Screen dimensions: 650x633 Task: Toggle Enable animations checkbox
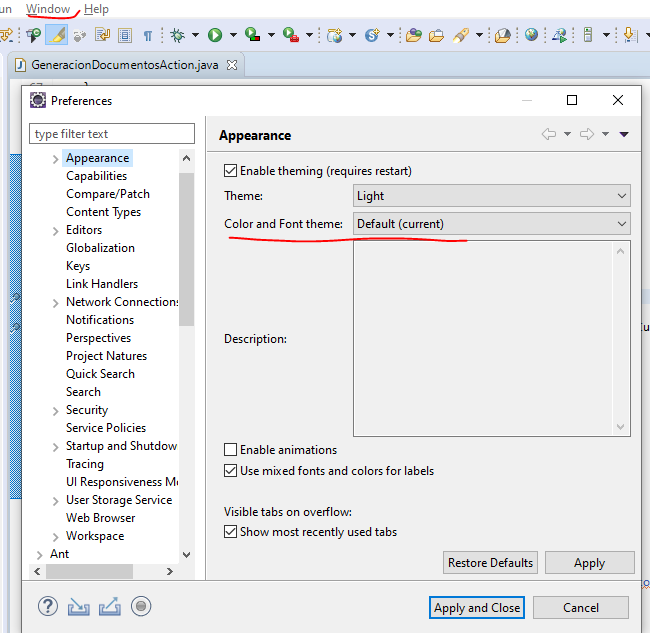[230, 450]
